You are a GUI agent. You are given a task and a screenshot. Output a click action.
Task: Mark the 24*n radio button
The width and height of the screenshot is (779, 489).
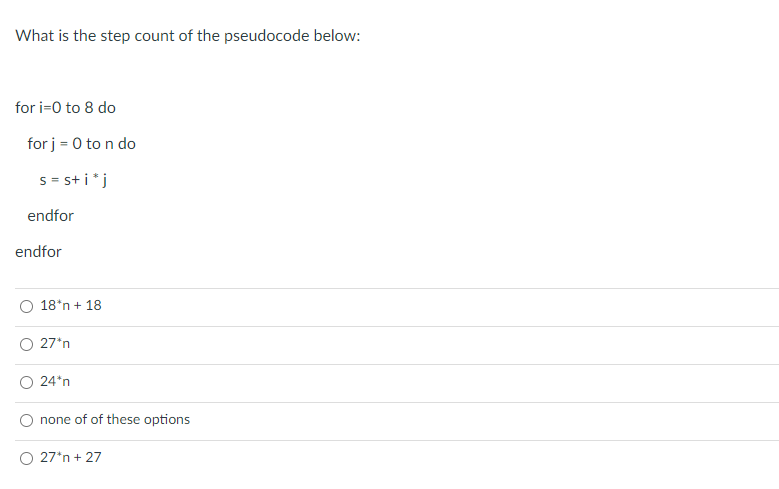tap(26, 382)
